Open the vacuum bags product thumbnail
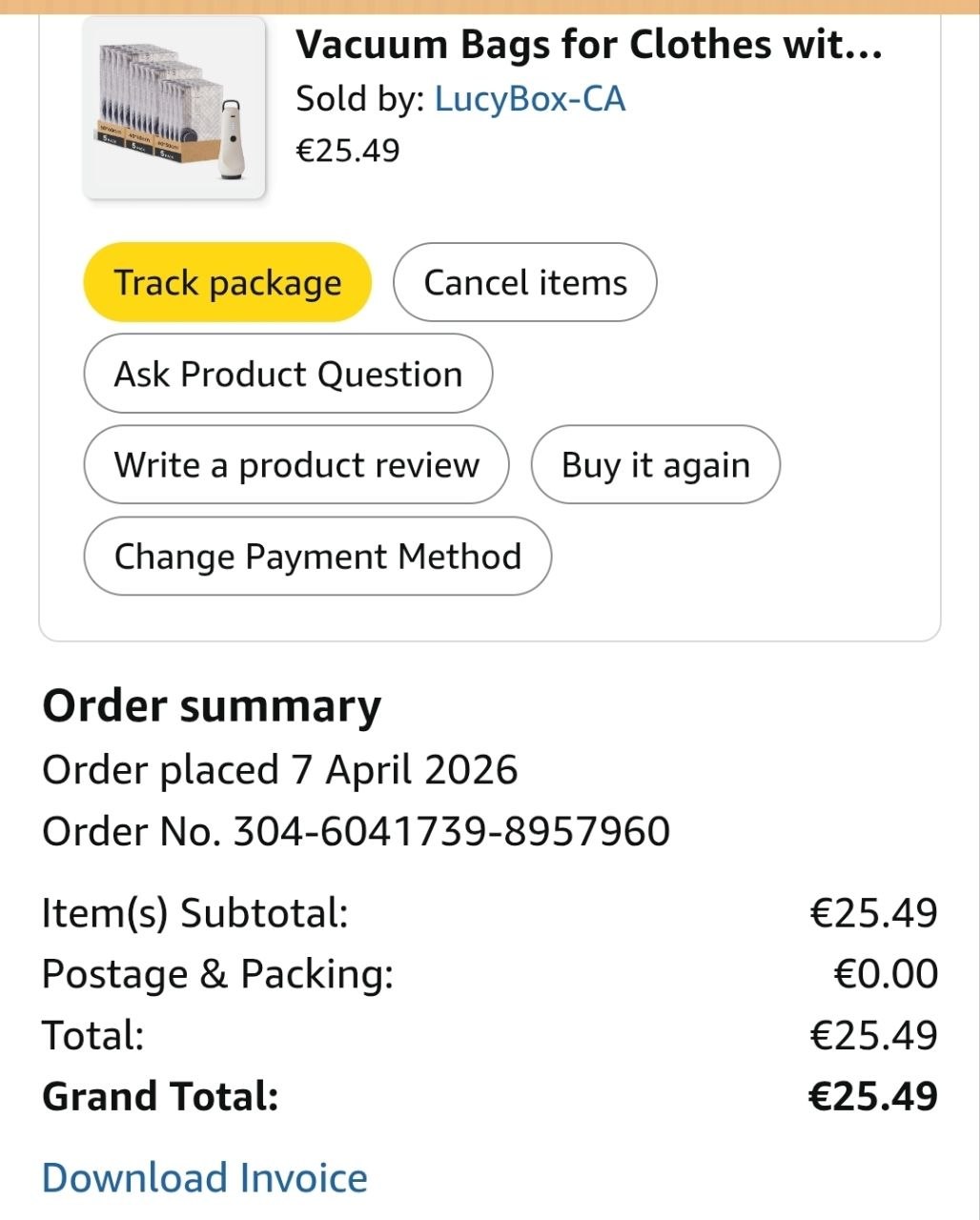Screen dimensions: 980x1220 point(174,108)
